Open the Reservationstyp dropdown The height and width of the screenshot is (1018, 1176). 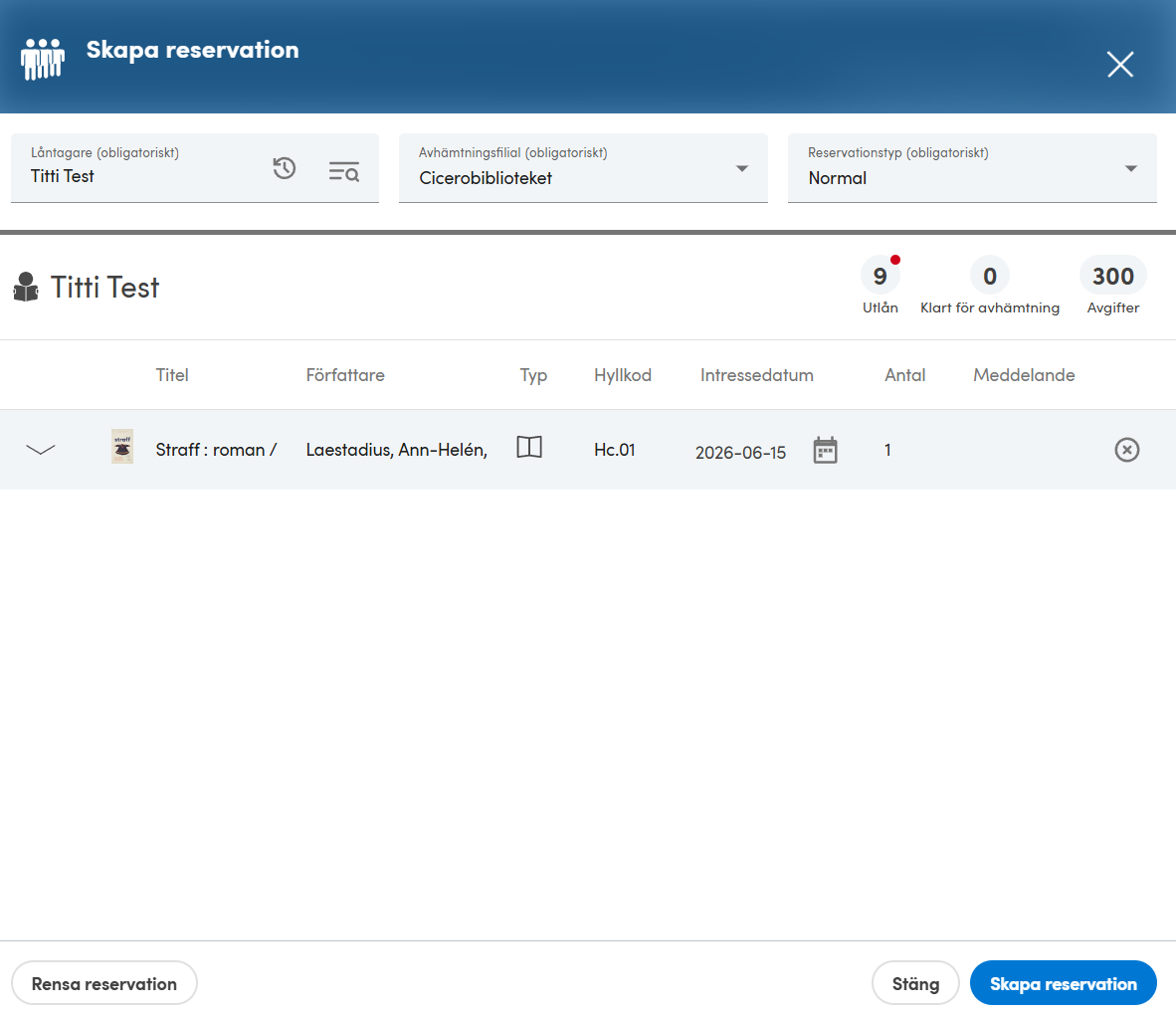pos(972,168)
